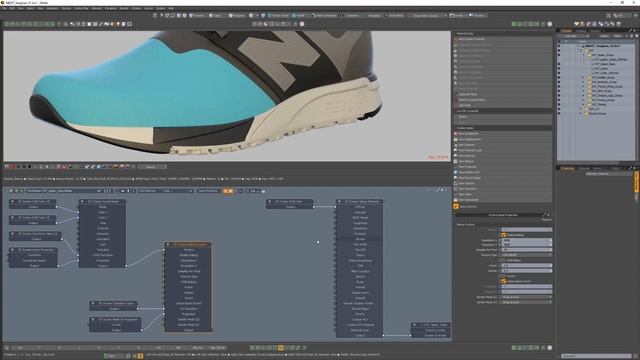Toggle visibility eye of DIY_Upper_Group item

559,55
